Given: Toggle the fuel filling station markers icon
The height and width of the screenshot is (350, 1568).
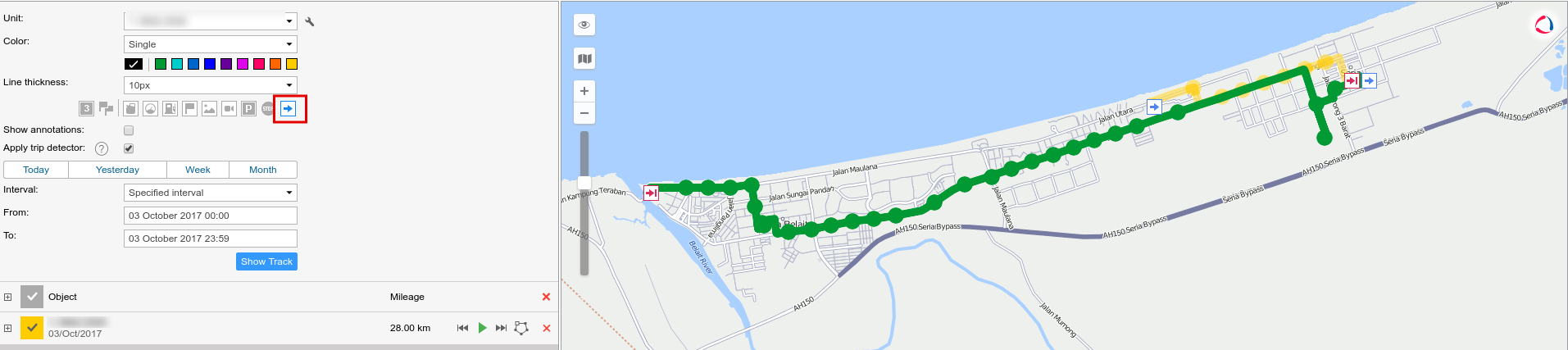Looking at the screenshot, I should click(x=170, y=108).
